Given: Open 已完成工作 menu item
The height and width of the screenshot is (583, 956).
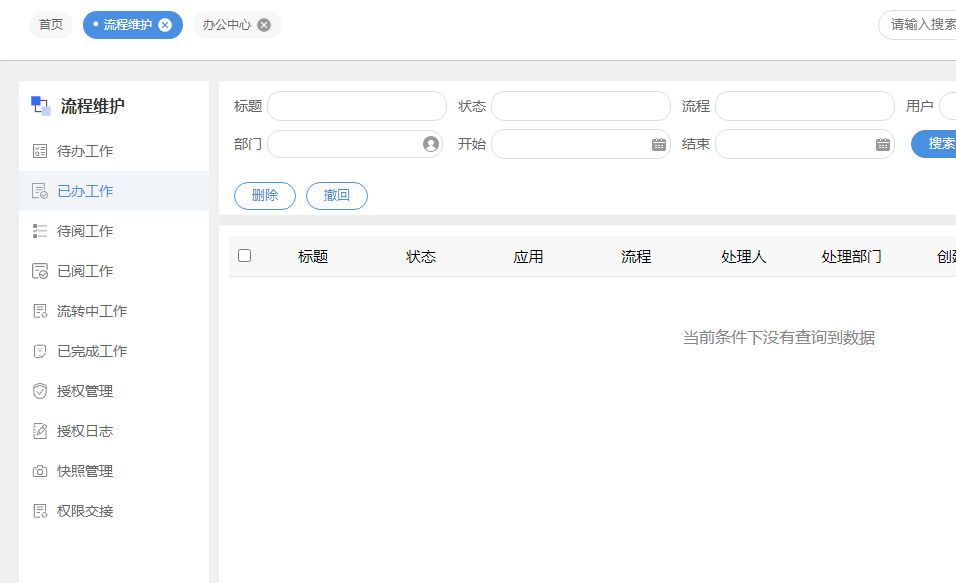Looking at the screenshot, I should 114,351.
